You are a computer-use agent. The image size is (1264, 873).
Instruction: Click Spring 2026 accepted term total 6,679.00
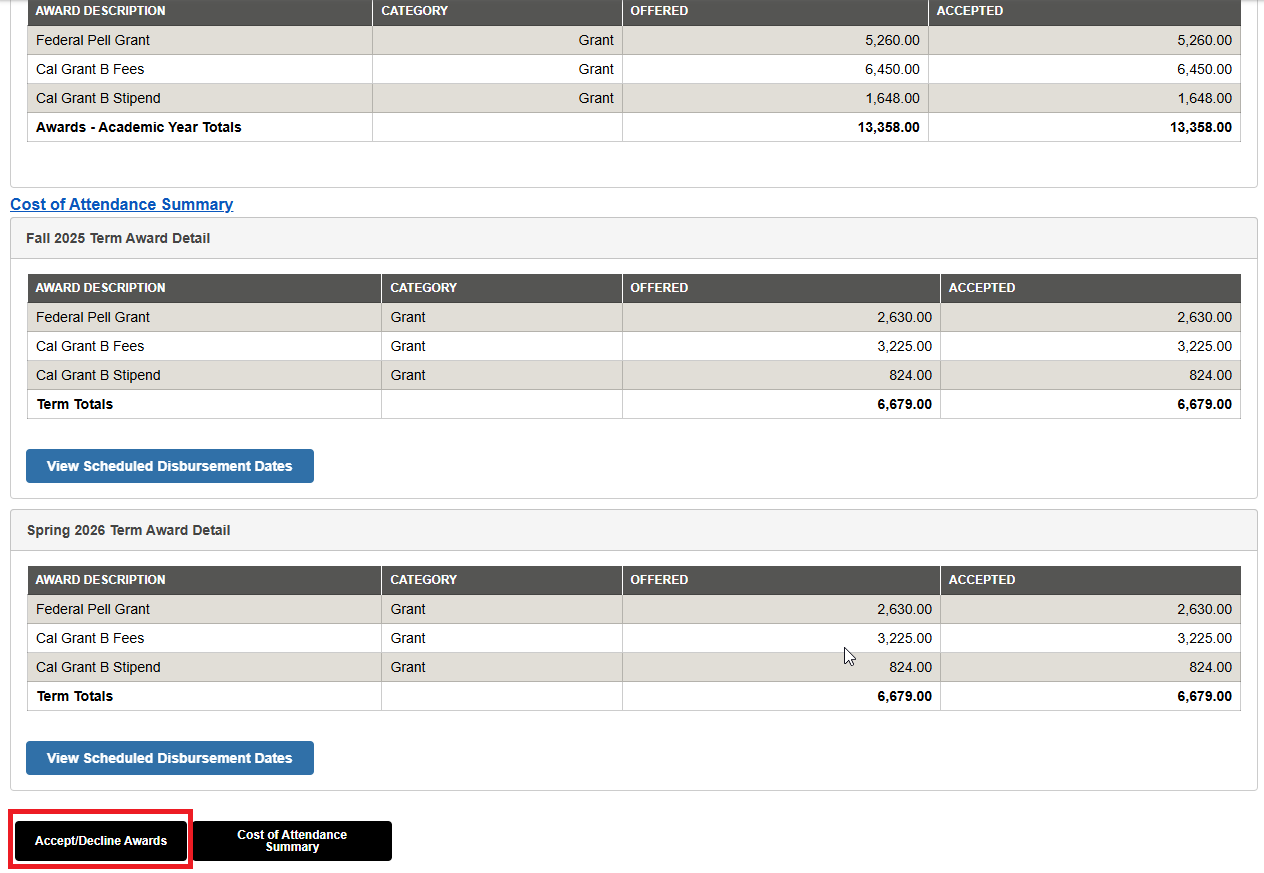[x=1204, y=696]
